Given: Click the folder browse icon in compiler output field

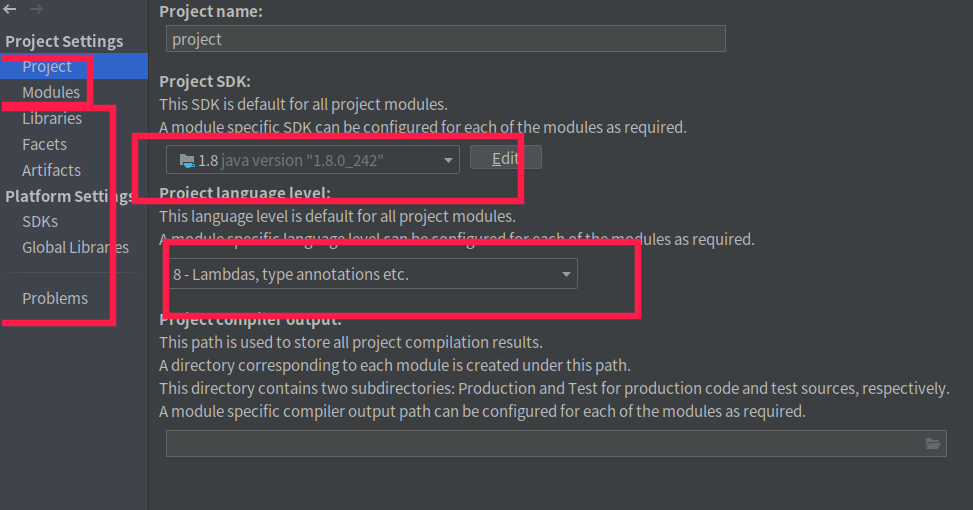Looking at the screenshot, I should 933,444.
